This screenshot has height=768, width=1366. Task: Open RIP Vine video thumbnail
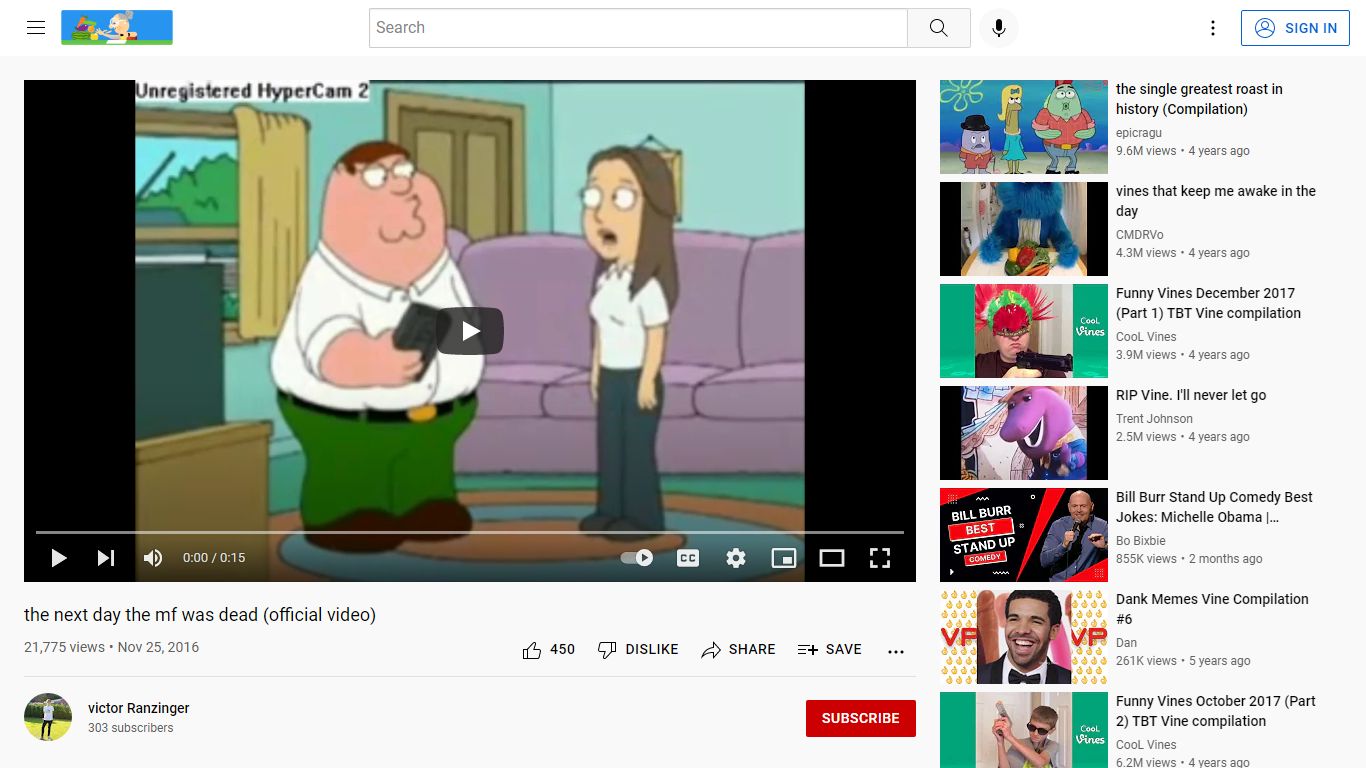1024,433
